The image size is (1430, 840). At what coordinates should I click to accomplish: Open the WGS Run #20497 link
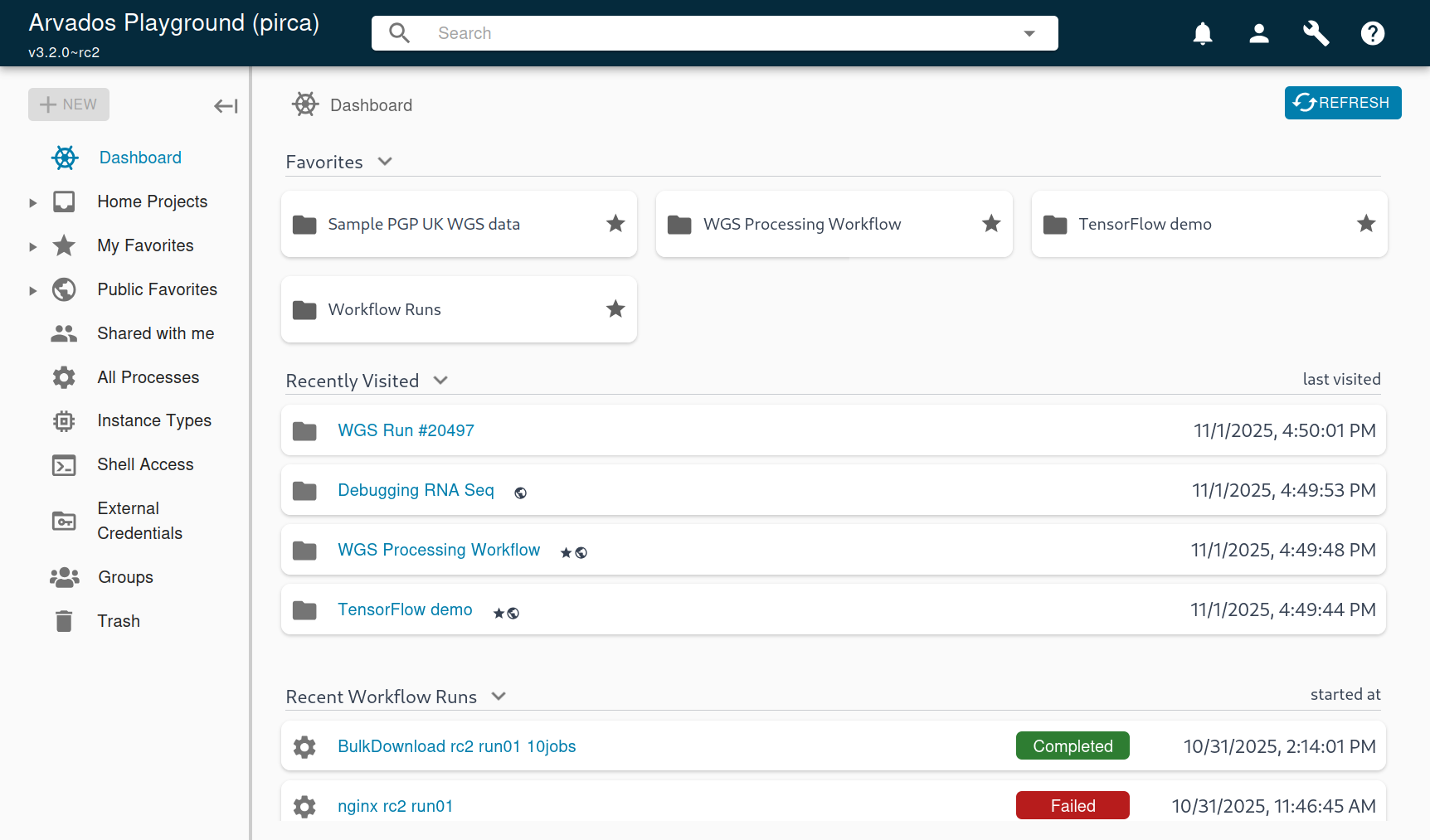pos(406,430)
